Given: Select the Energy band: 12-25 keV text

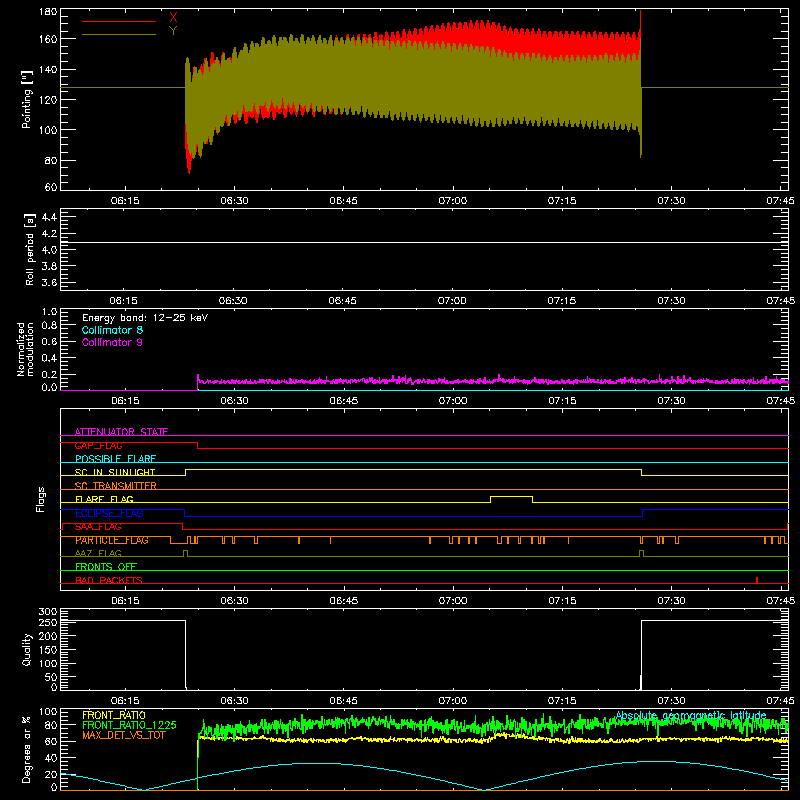Looking at the screenshot, I should click(145, 318).
